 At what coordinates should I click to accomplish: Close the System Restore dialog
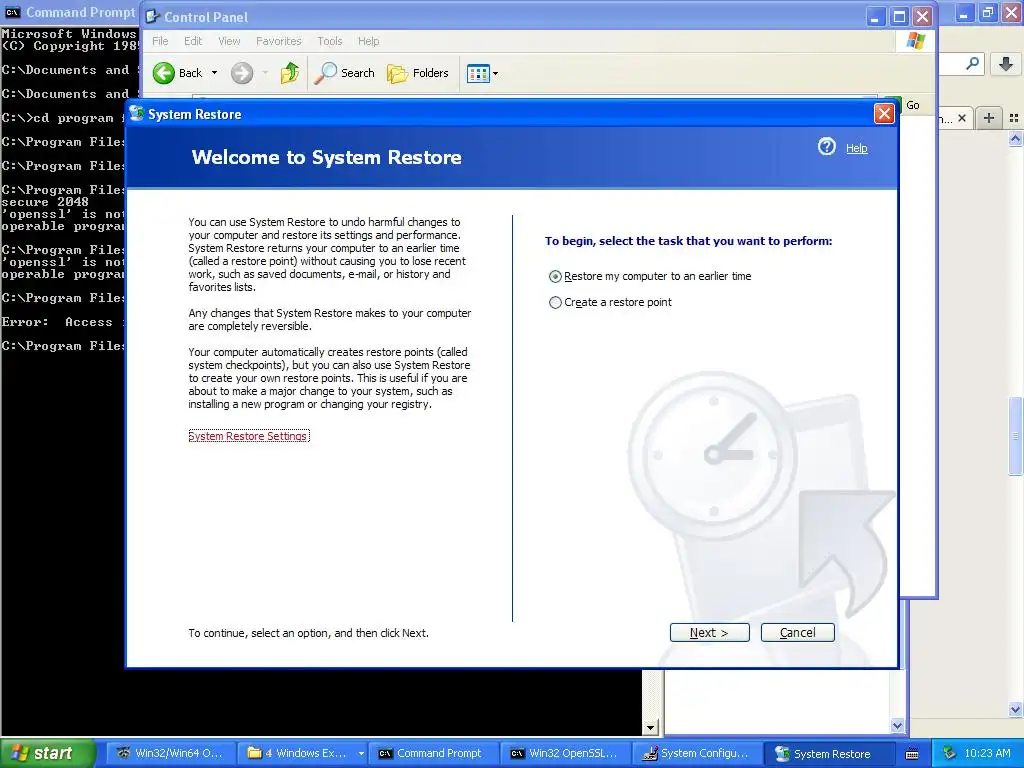(884, 114)
